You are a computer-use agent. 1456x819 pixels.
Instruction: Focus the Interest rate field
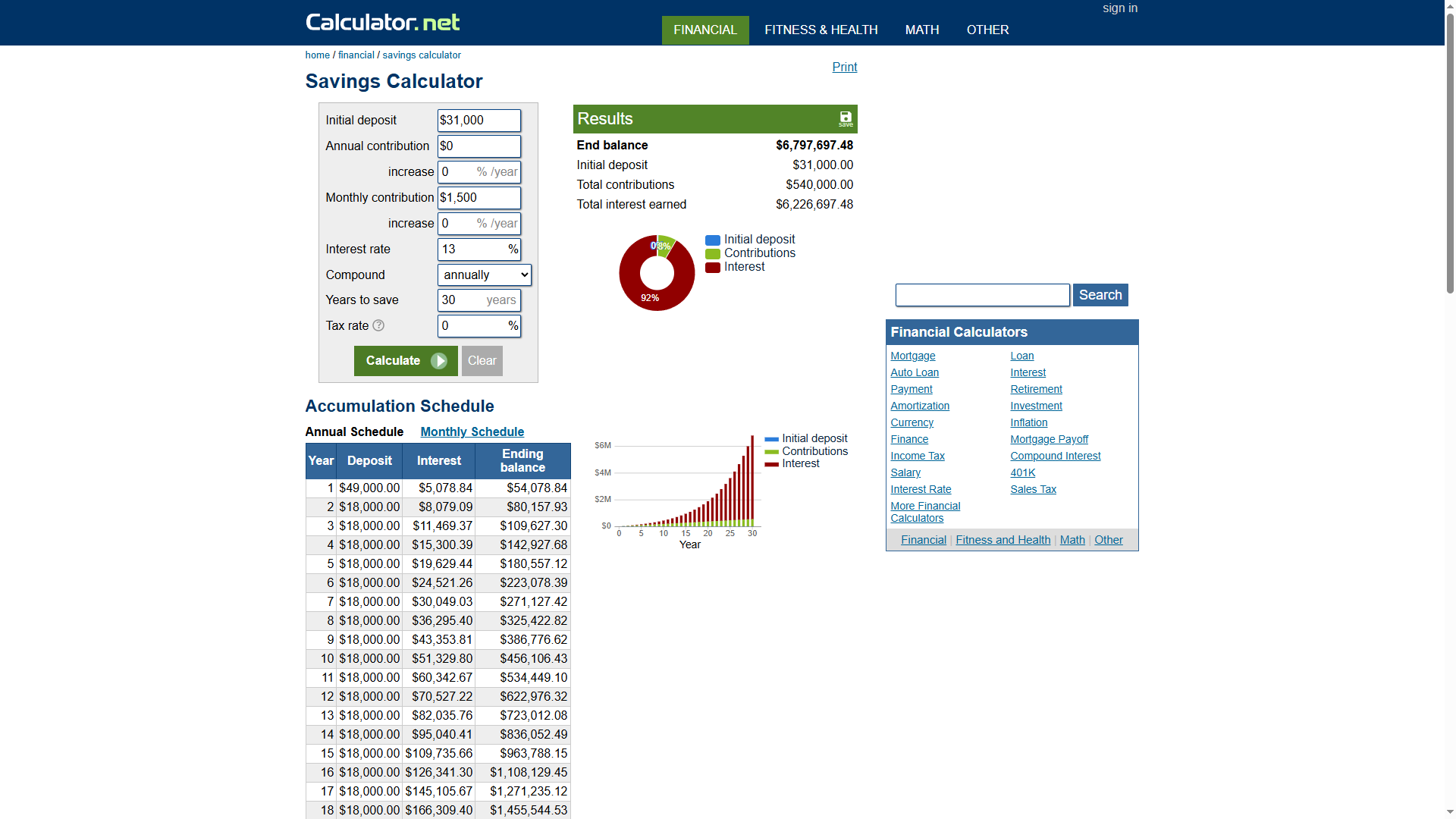(x=472, y=249)
